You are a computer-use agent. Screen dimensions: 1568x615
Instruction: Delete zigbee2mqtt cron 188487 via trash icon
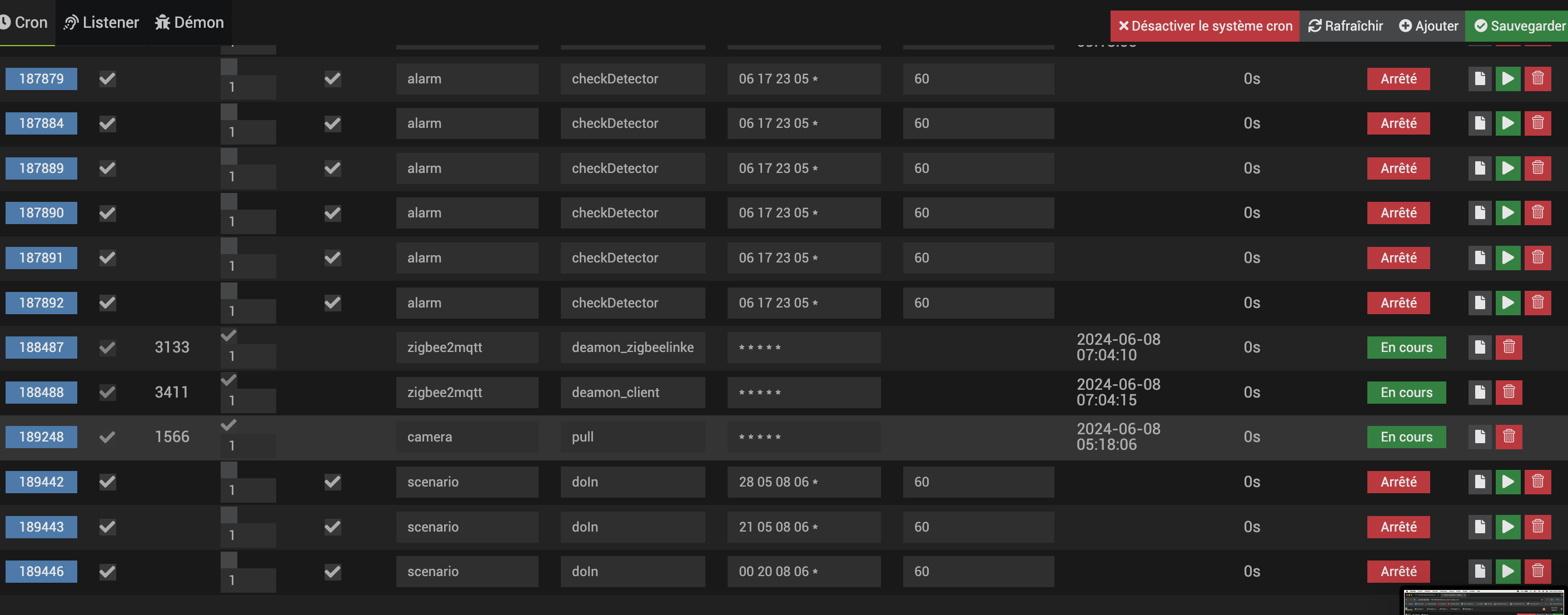(1509, 347)
